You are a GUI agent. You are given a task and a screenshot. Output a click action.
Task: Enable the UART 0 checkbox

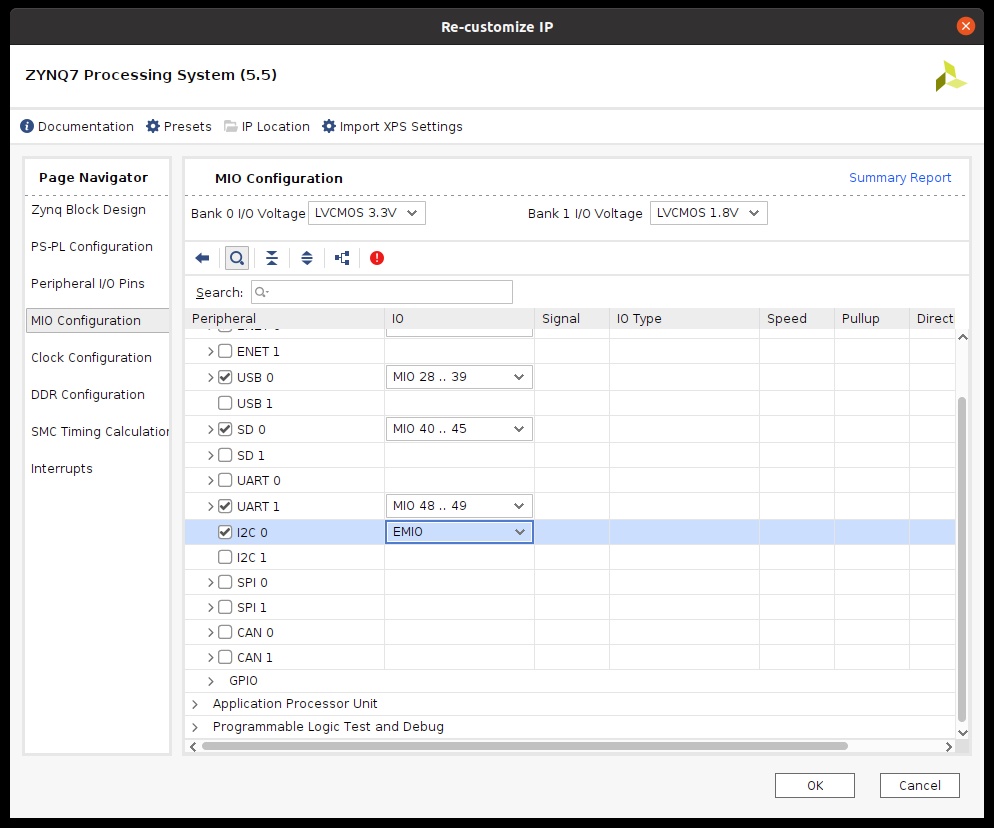point(225,481)
